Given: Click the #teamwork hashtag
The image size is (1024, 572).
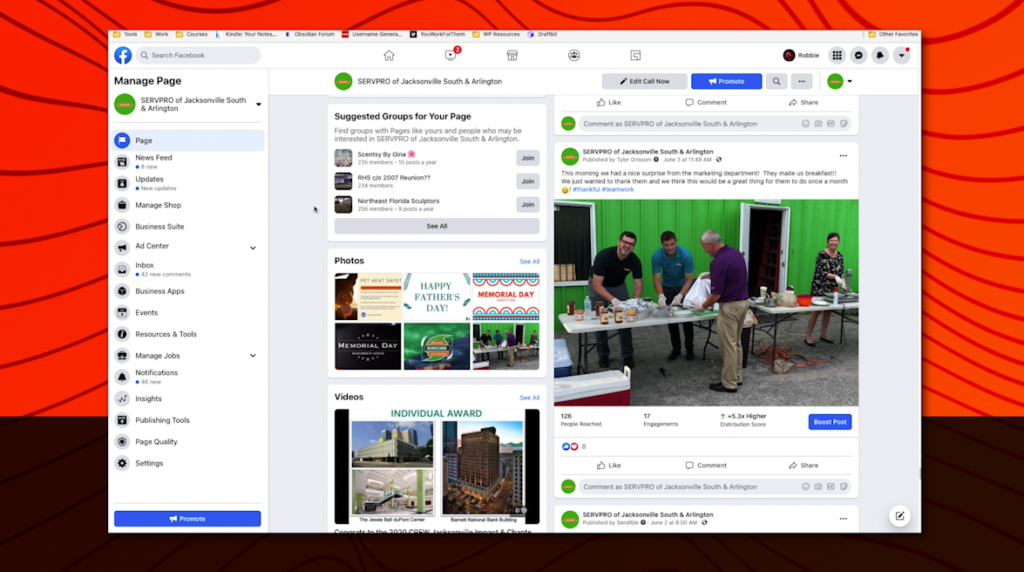Looking at the screenshot, I should pyautogui.click(x=618, y=189).
